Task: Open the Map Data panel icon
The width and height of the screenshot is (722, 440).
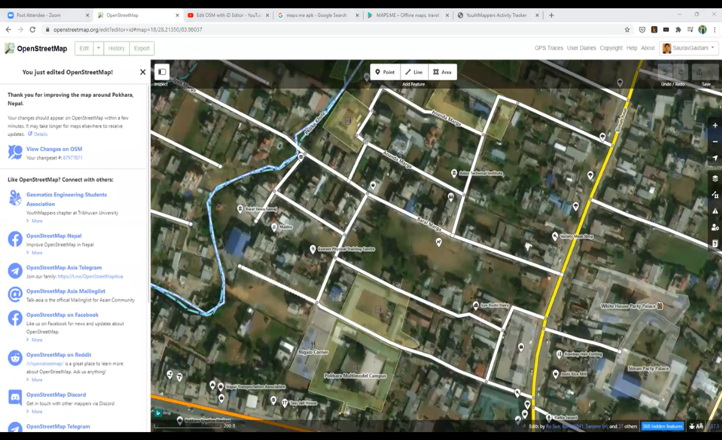Action: pyautogui.click(x=715, y=195)
